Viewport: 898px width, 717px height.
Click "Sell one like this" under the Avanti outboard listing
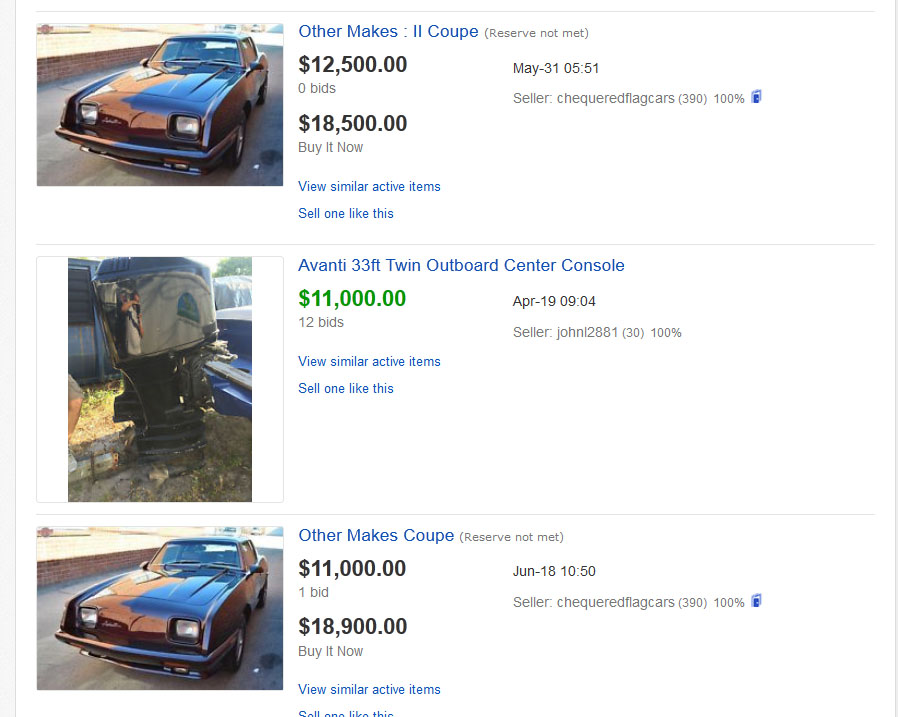[x=346, y=389]
